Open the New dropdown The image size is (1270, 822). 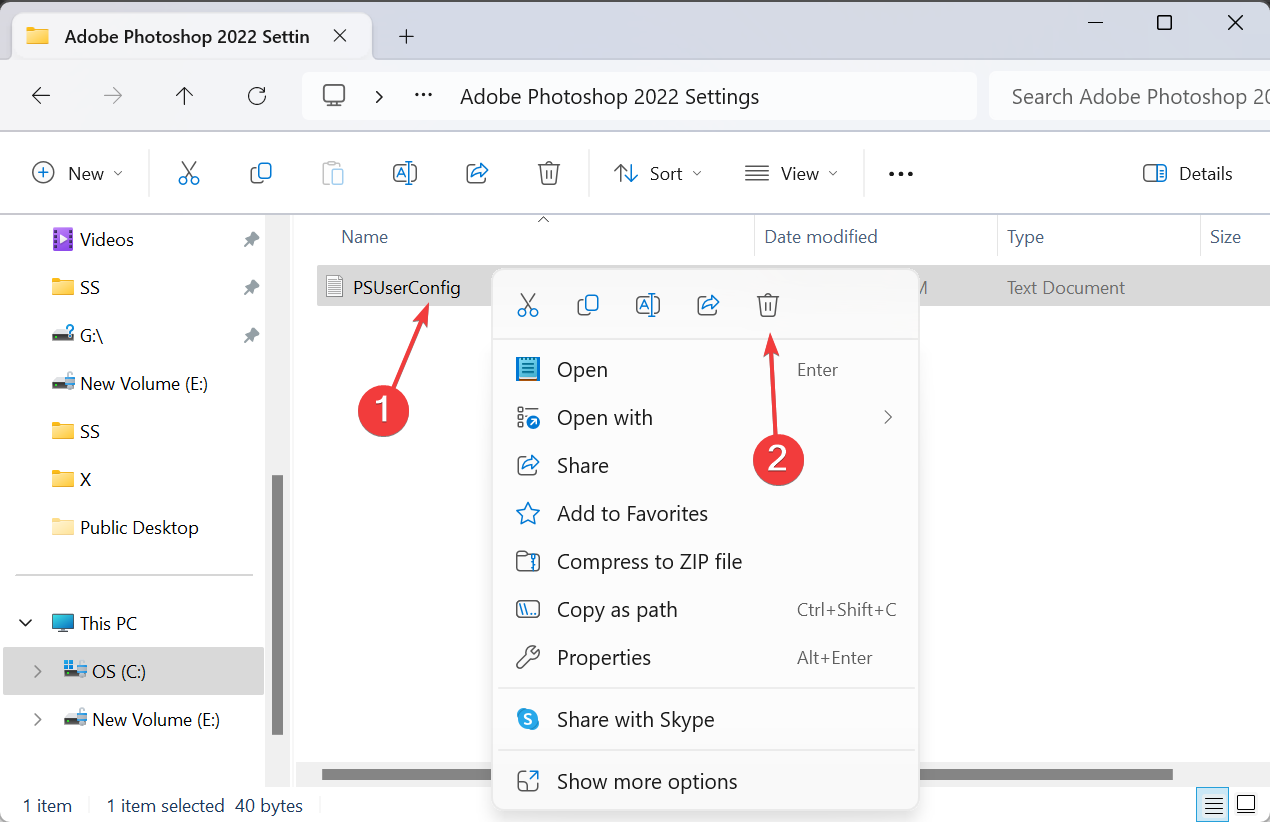tap(78, 173)
